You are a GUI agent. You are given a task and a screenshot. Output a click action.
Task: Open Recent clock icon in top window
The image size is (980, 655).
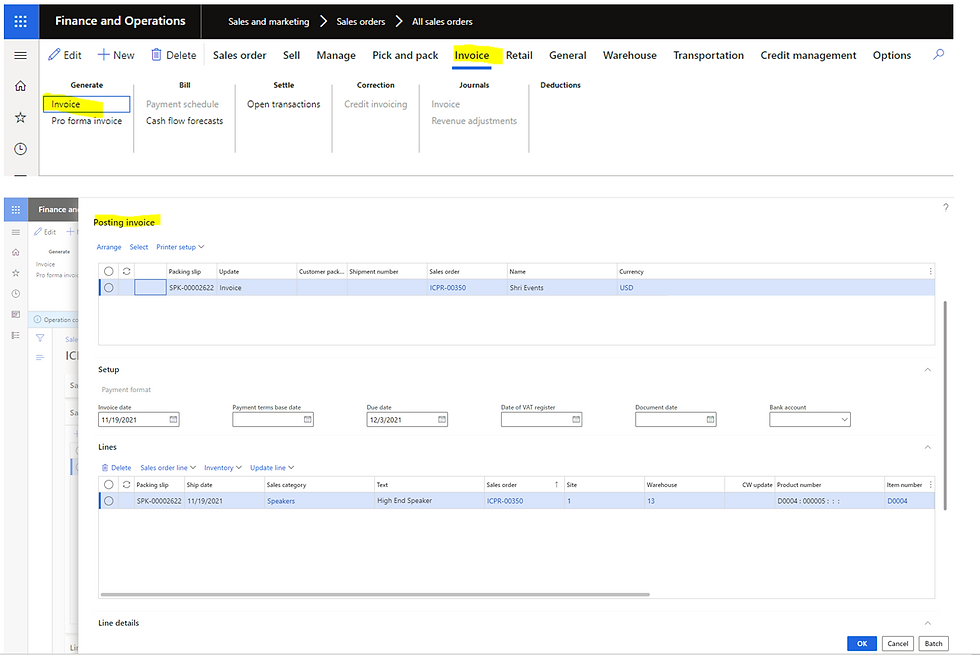point(20,149)
